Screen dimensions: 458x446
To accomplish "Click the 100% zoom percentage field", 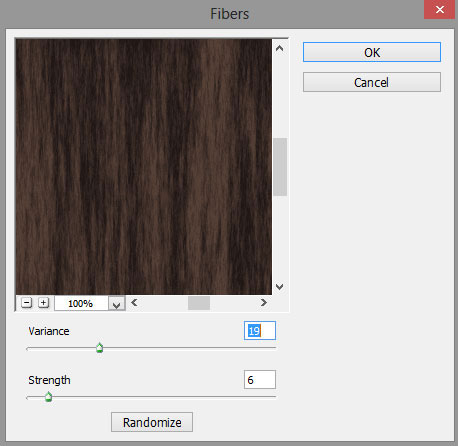I will point(81,303).
